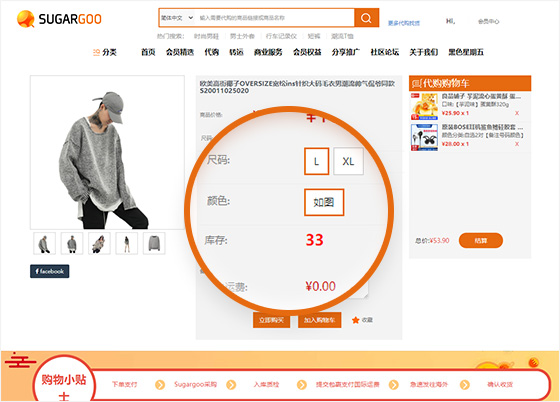This screenshot has width=560, height=402.
Task: Click the 结算 checkout button
Action: tap(481, 241)
